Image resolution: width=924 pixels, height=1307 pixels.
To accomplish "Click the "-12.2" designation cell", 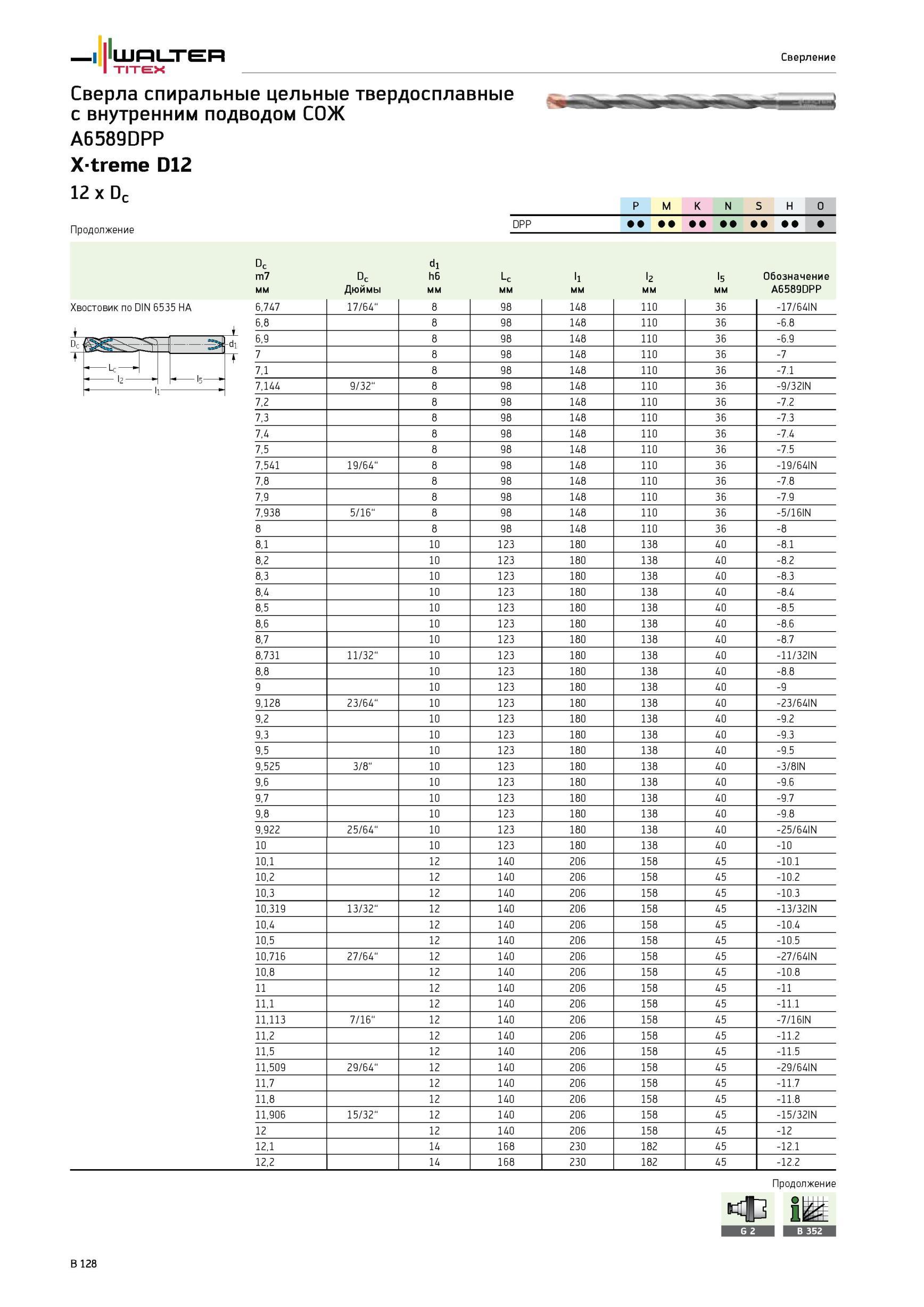I will [x=788, y=1163].
